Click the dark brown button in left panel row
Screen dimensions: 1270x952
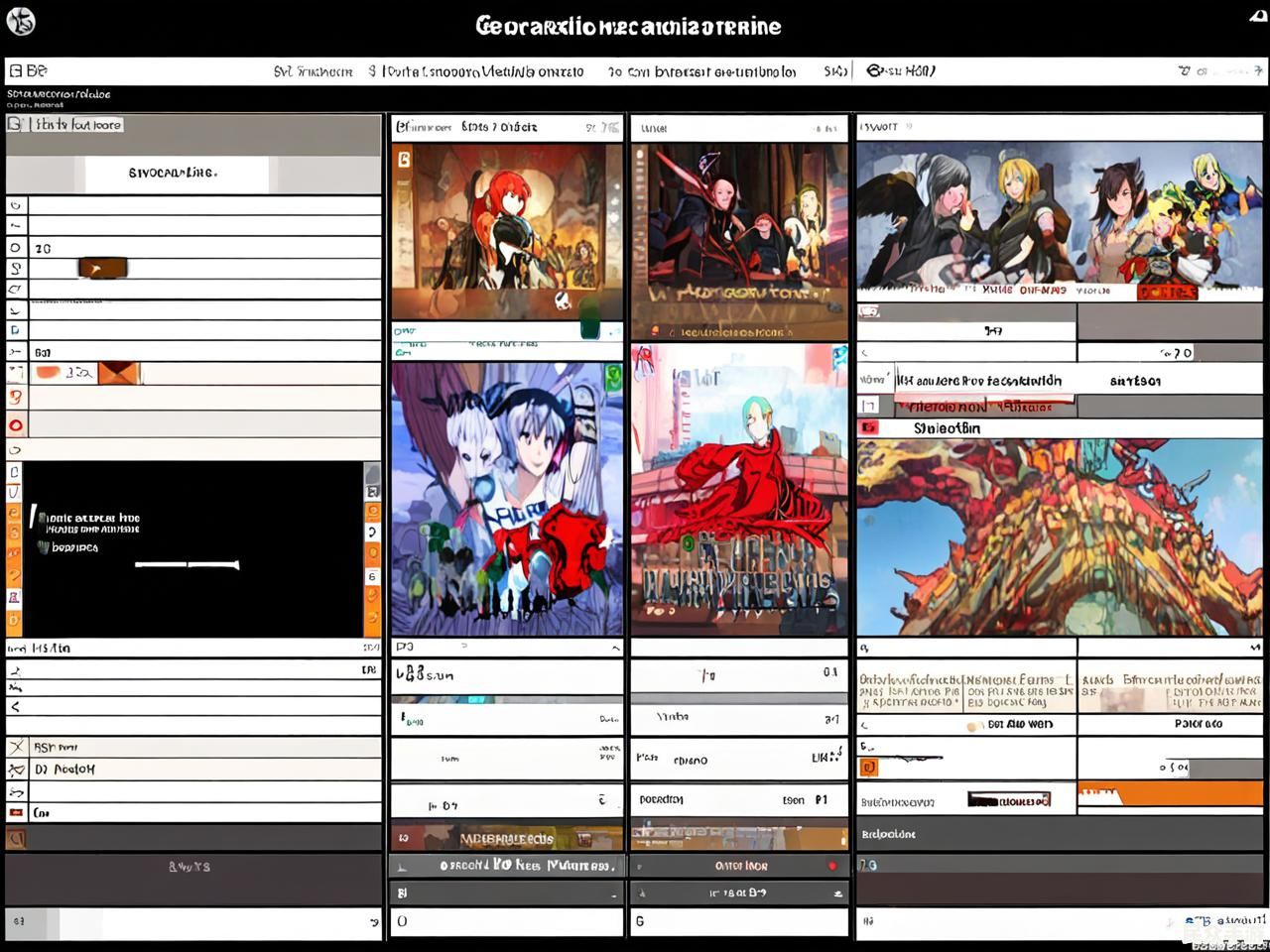click(x=103, y=268)
